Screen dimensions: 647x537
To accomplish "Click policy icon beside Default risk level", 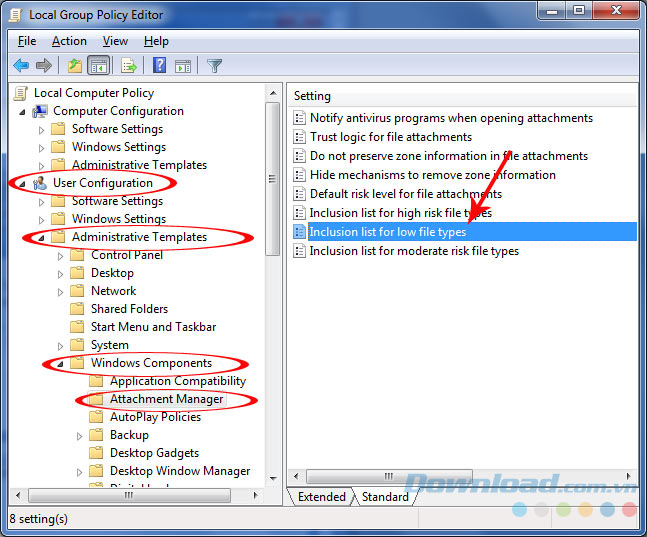I will point(300,194).
